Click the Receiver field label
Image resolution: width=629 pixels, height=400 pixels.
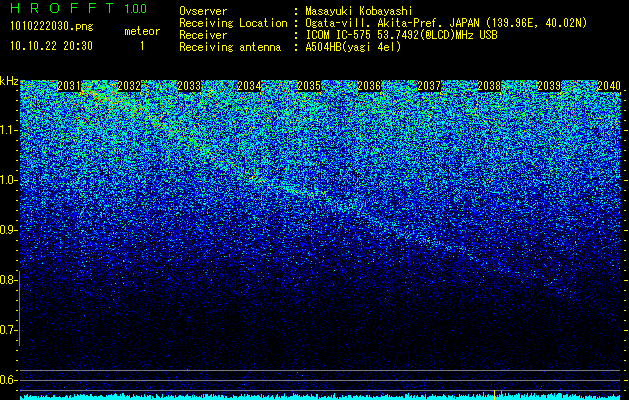[x=203, y=35]
